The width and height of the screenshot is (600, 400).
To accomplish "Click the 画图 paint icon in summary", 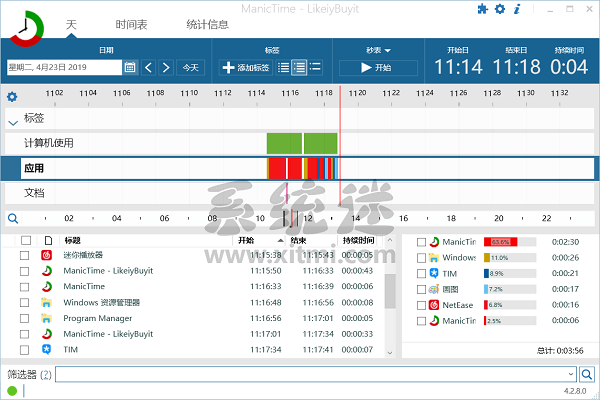I will click(x=434, y=289).
